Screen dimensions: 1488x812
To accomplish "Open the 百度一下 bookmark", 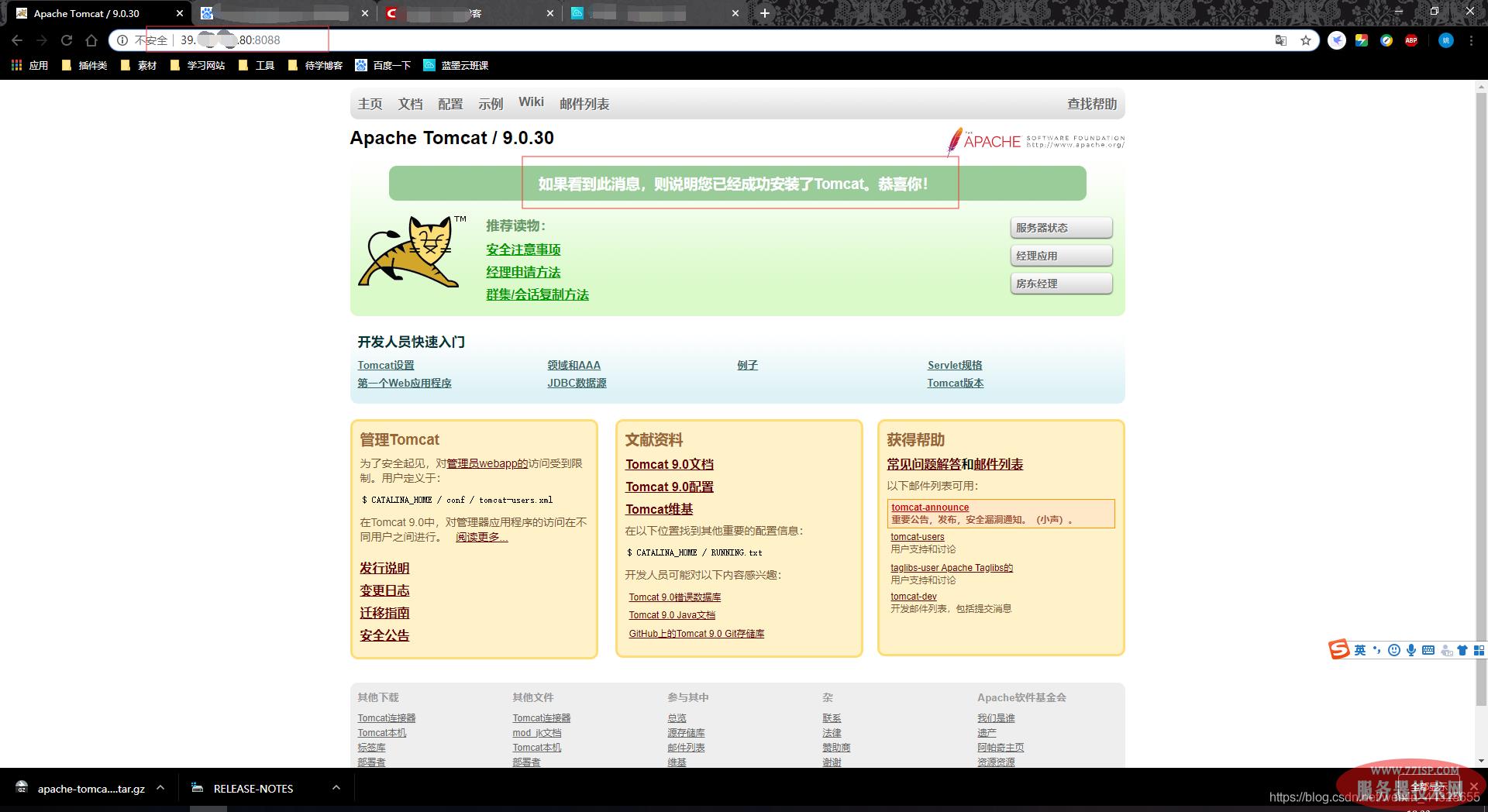I will 383,65.
